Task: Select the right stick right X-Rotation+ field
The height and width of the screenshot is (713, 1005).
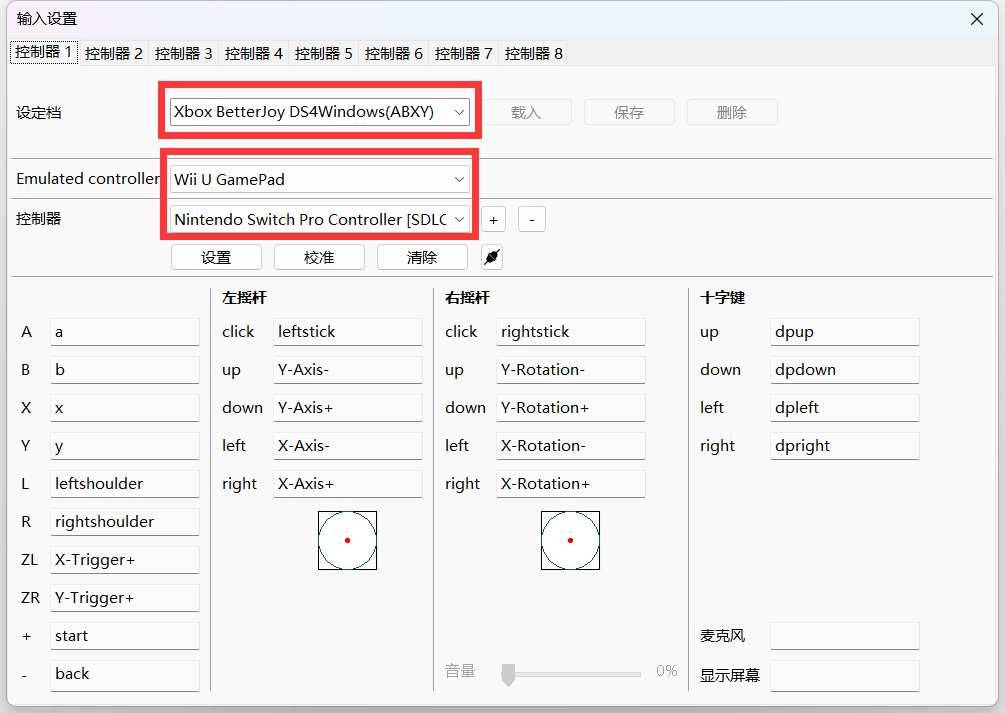Action: click(571, 484)
